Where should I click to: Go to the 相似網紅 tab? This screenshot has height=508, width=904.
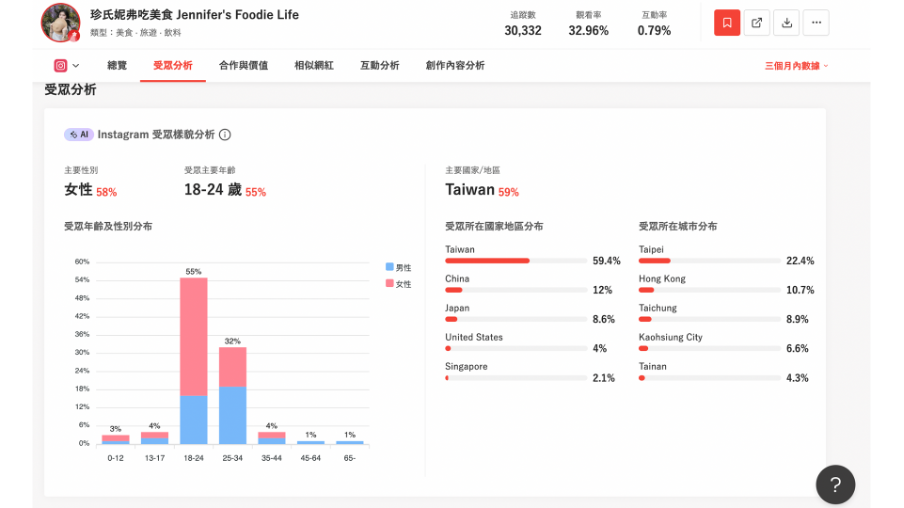(314, 66)
